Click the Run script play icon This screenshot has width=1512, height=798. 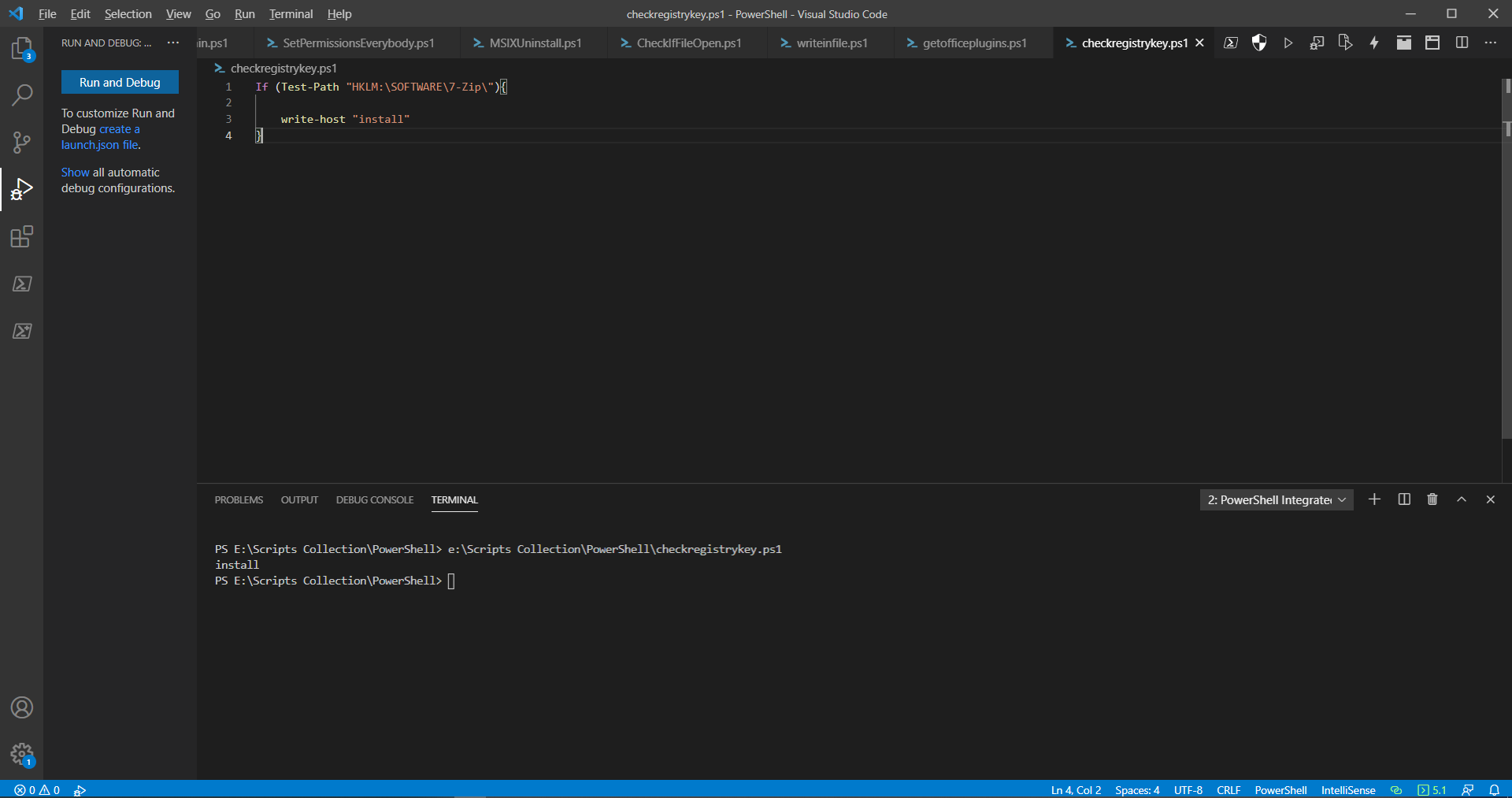pyautogui.click(x=1288, y=43)
